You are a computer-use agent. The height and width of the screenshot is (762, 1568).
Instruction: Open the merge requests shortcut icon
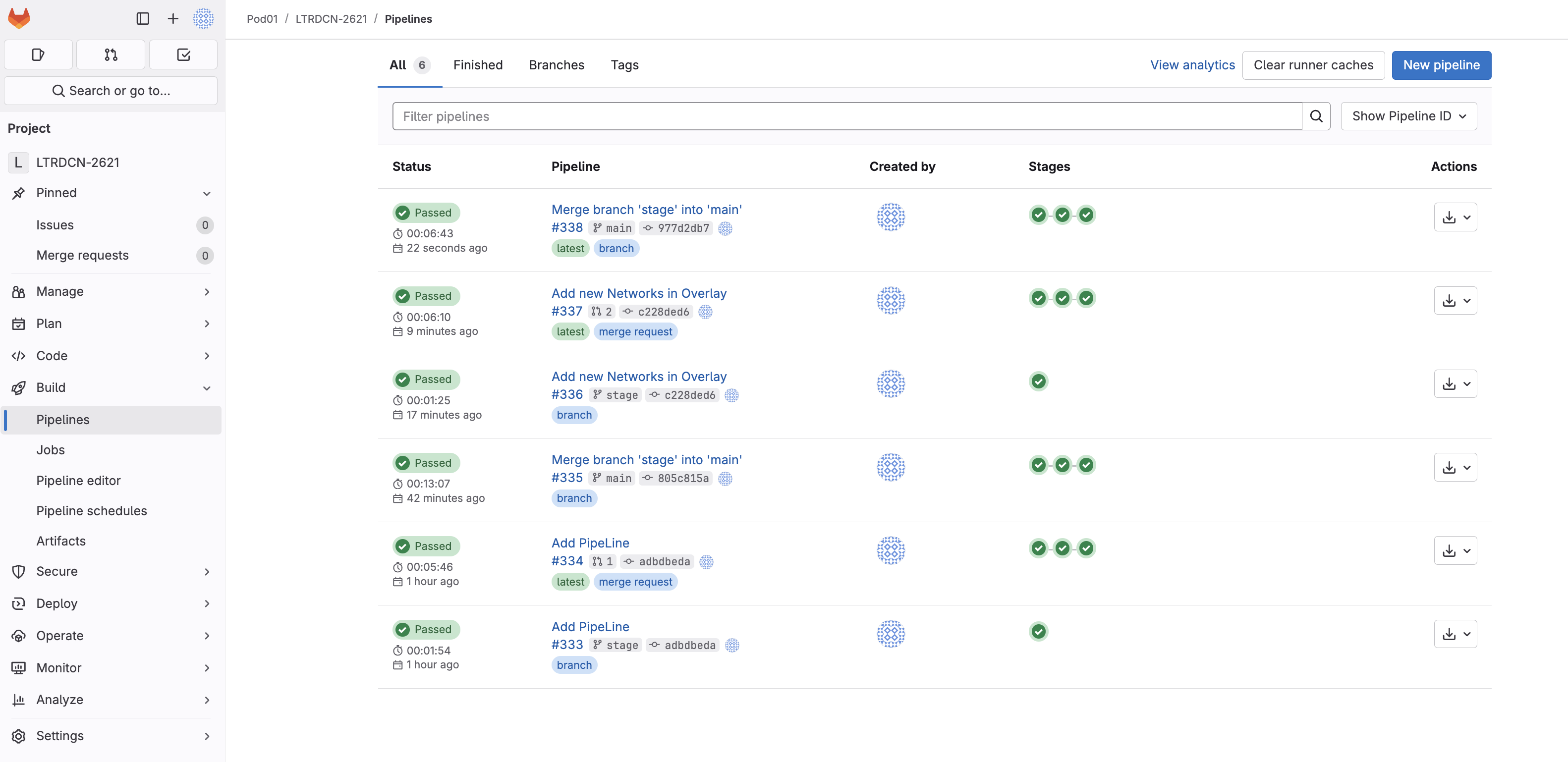click(111, 55)
